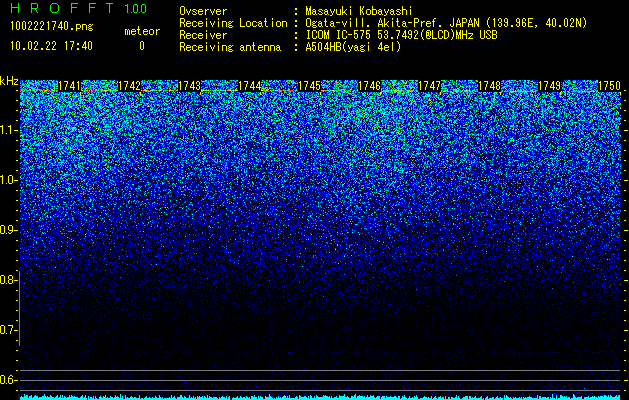Click the 1741 time marker
The image size is (629, 400).
click(x=69, y=86)
